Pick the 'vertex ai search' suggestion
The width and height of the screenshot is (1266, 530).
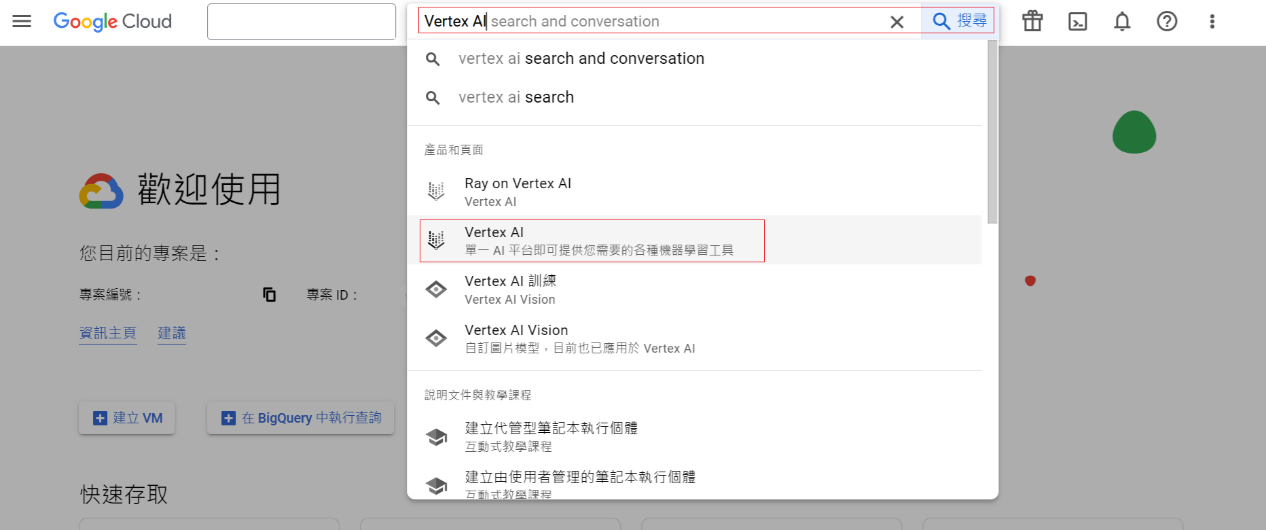pyautogui.click(x=516, y=98)
